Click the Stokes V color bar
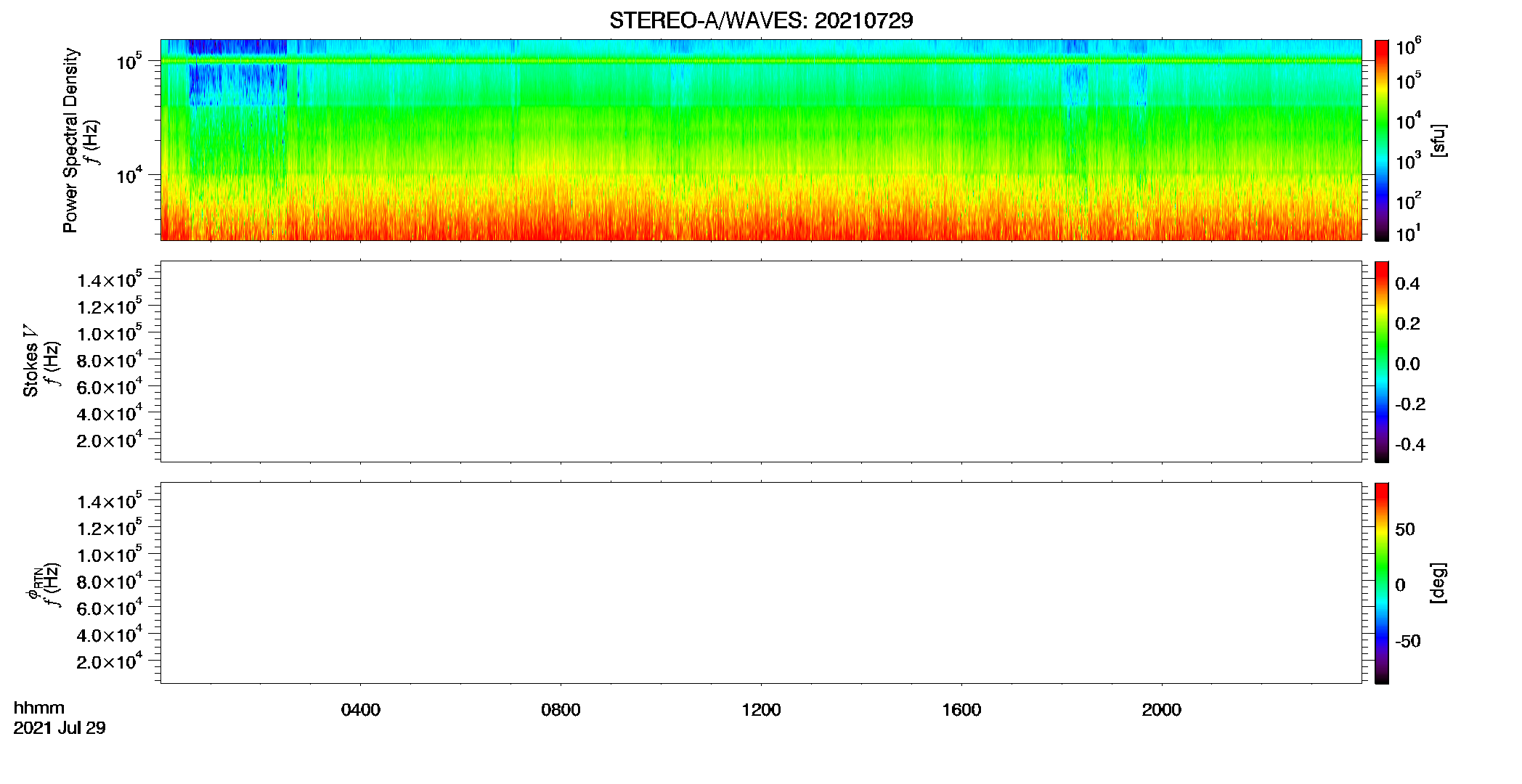Viewport: 1522px width, 784px height. coord(1381,362)
